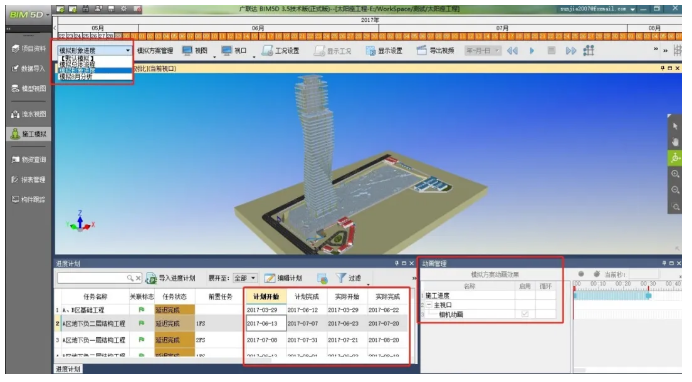Select the green orbit tool in viewport
The image size is (692, 382).
[675, 158]
